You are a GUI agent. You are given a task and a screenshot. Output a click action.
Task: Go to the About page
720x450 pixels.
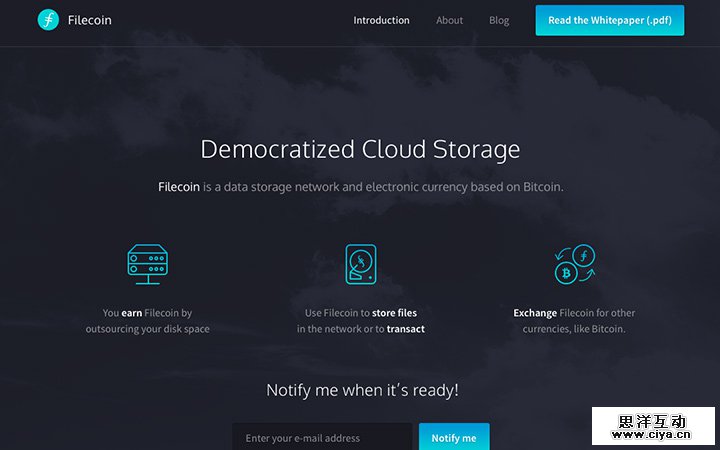point(450,20)
